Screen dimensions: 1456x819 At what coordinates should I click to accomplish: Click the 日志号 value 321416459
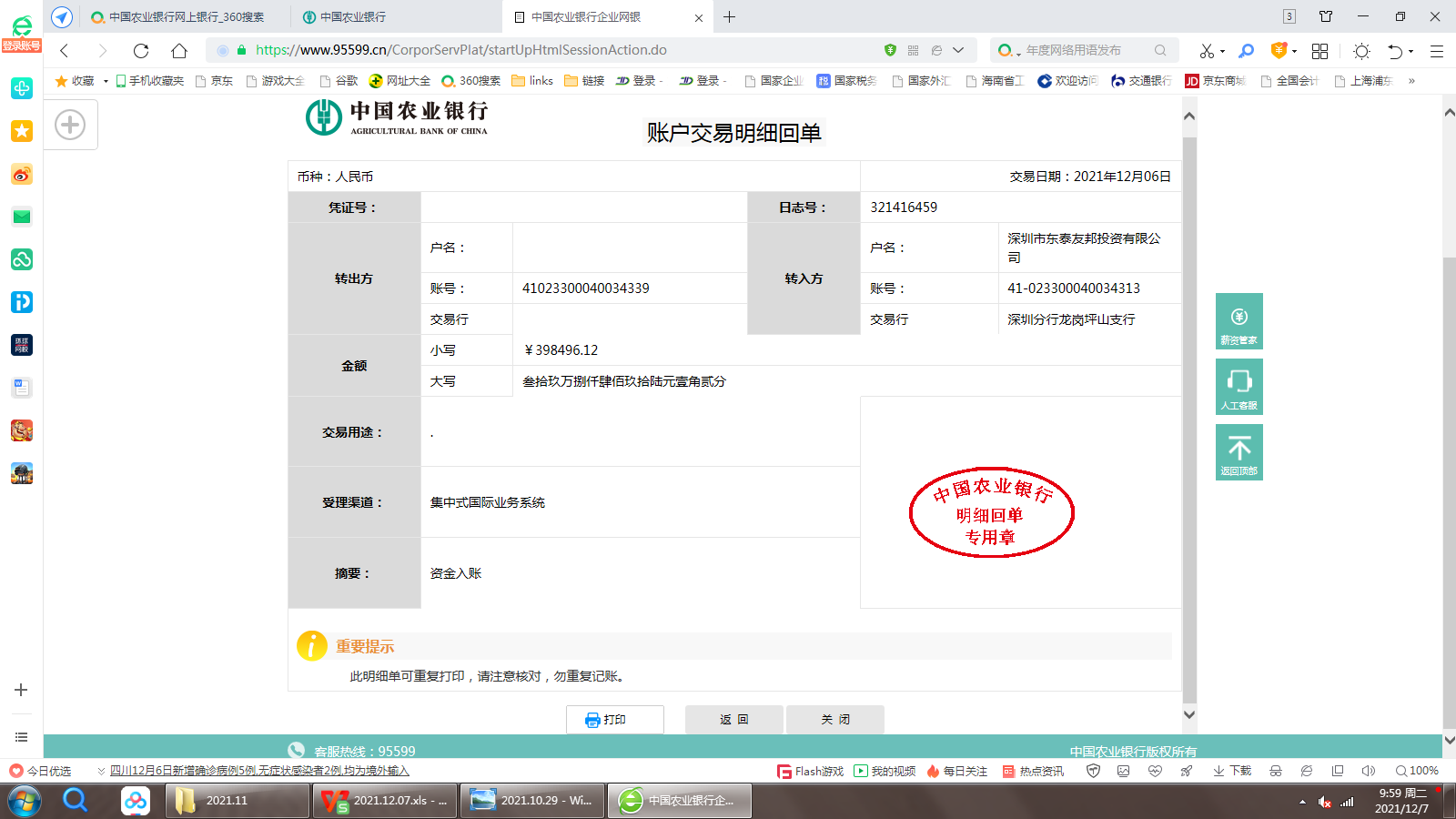904,207
